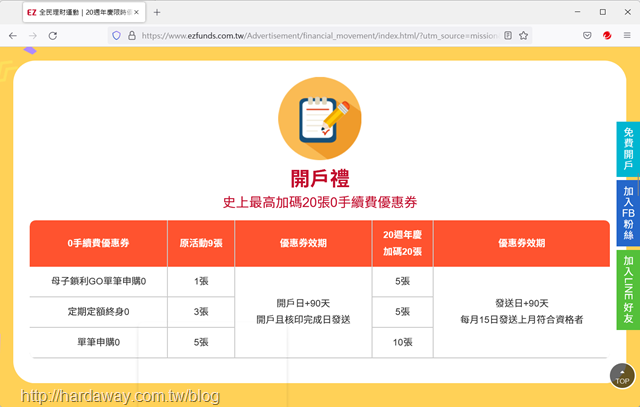Open the Firefox hamburger menu
The image size is (640, 407).
(x=627, y=36)
